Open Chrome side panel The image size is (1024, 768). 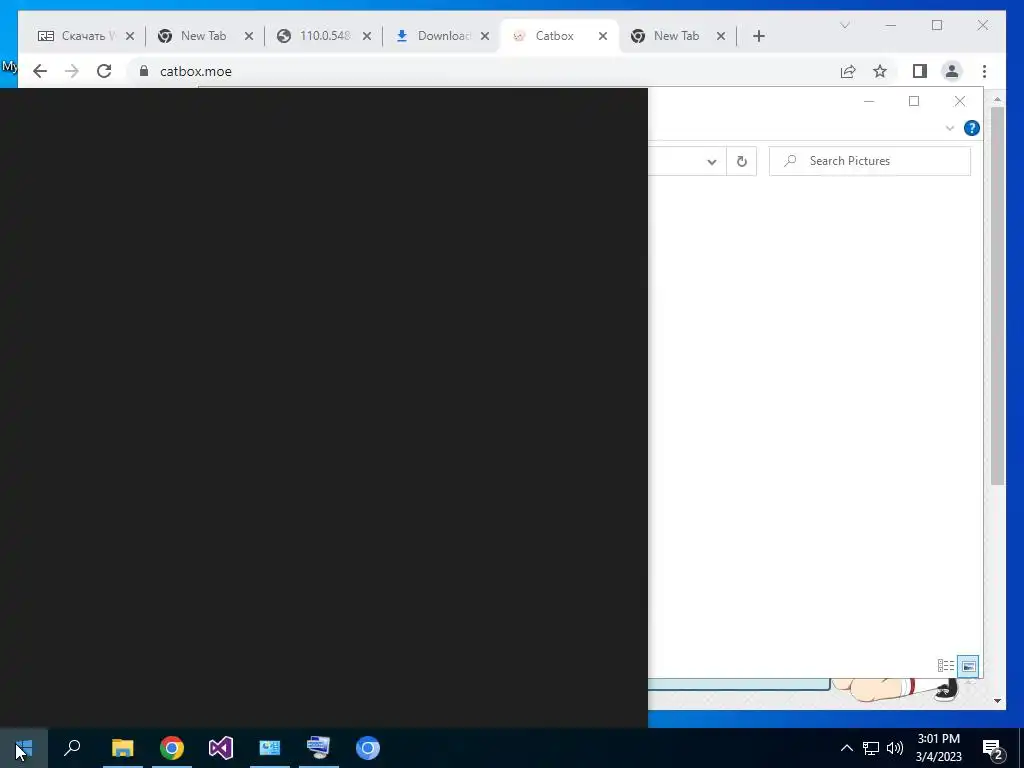point(920,71)
